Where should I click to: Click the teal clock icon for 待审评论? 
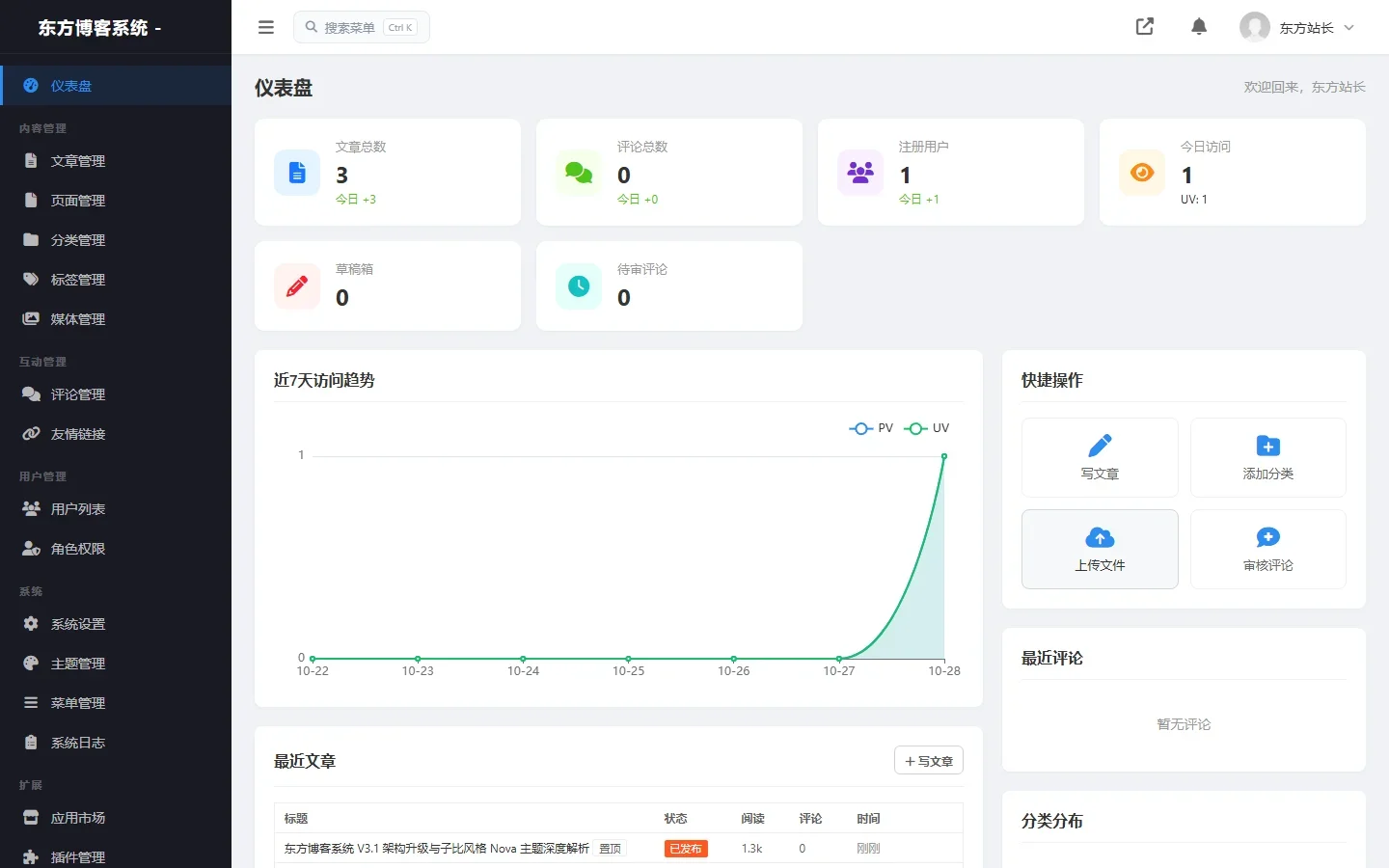point(579,286)
